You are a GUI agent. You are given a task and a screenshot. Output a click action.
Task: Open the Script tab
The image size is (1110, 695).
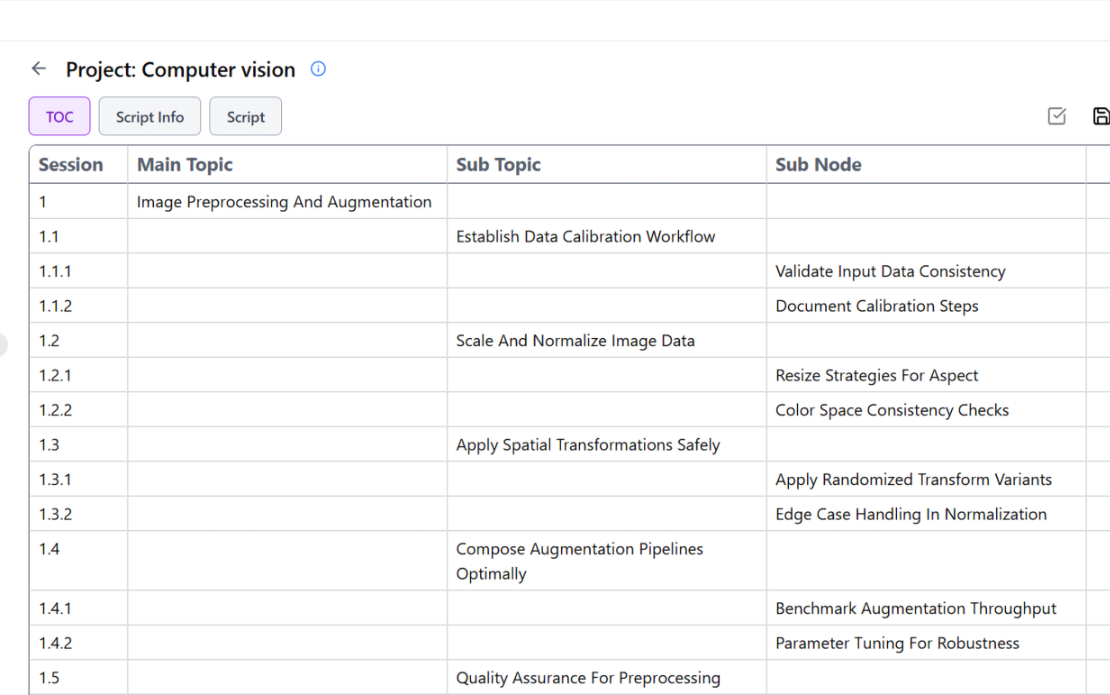(x=246, y=116)
